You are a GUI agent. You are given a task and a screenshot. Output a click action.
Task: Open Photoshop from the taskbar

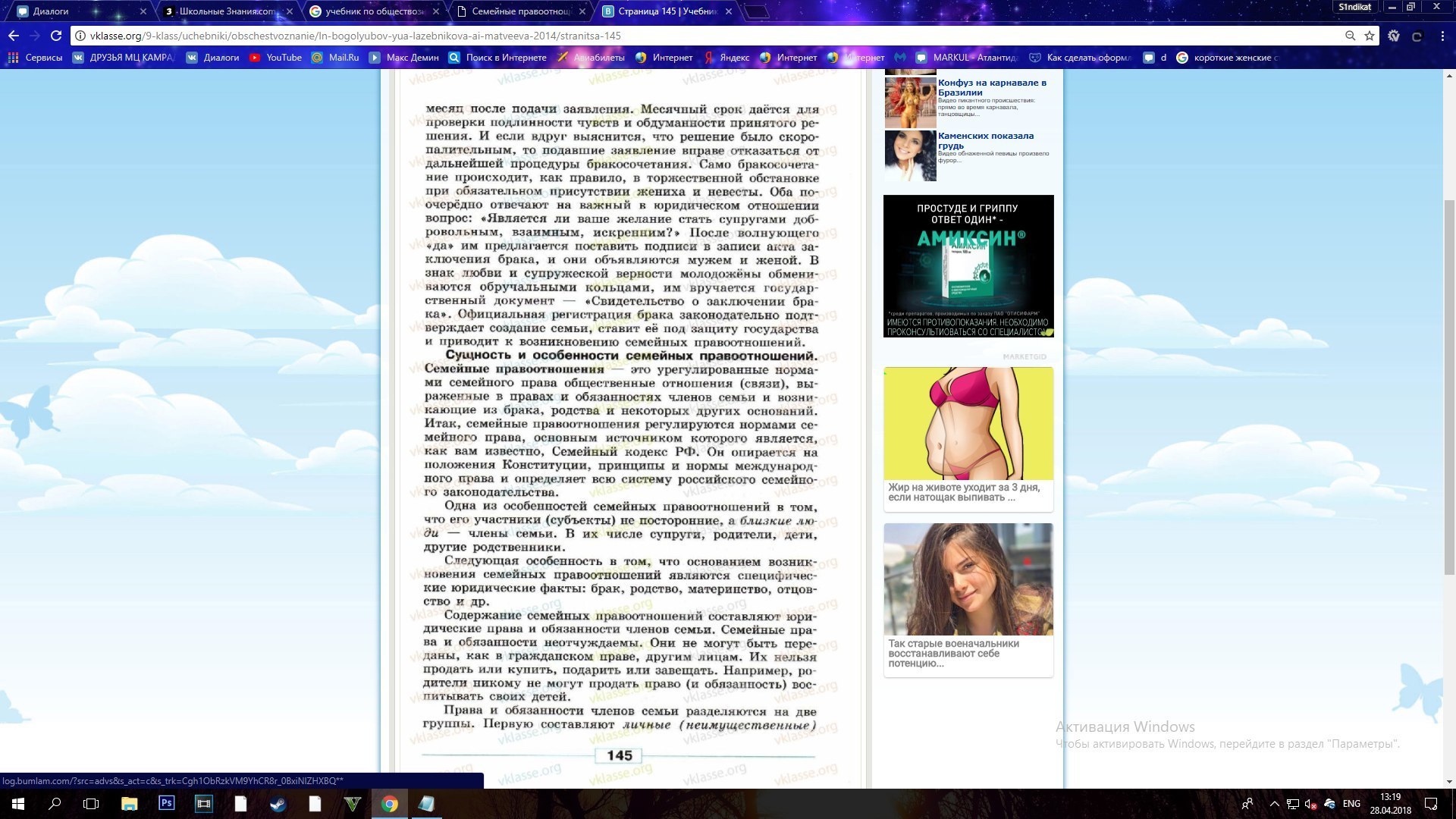(x=166, y=803)
